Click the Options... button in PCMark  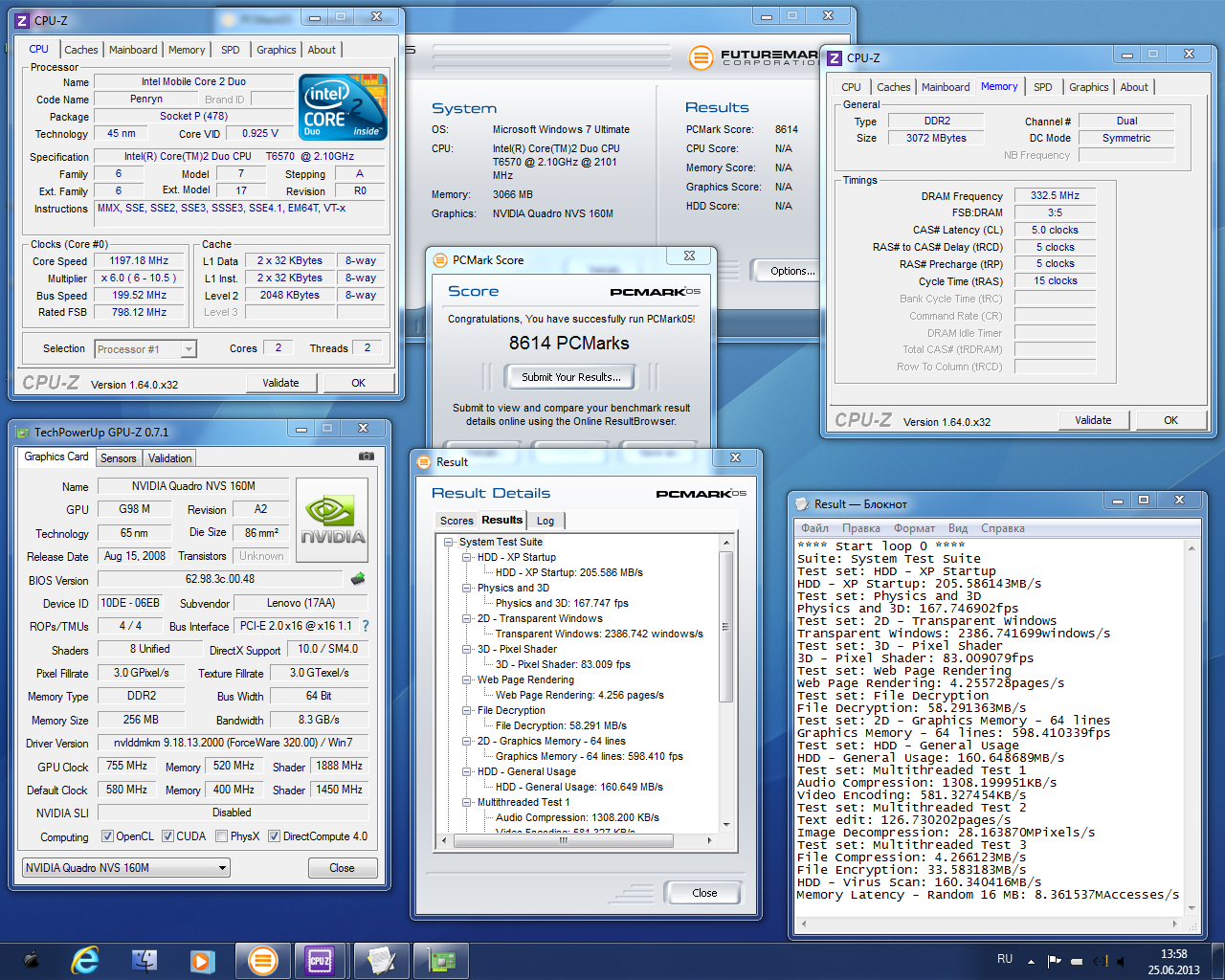pos(792,271)
